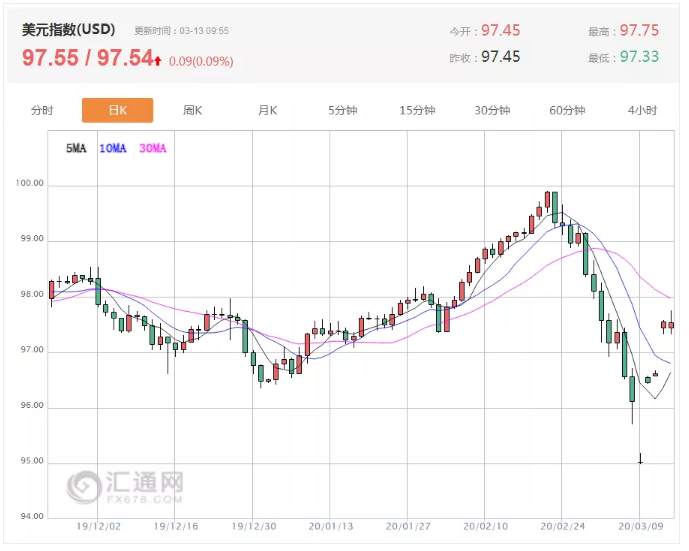Click the last red candle at chart's right edge
Viewport: 689px width, 551px height.
coord(671,324)
